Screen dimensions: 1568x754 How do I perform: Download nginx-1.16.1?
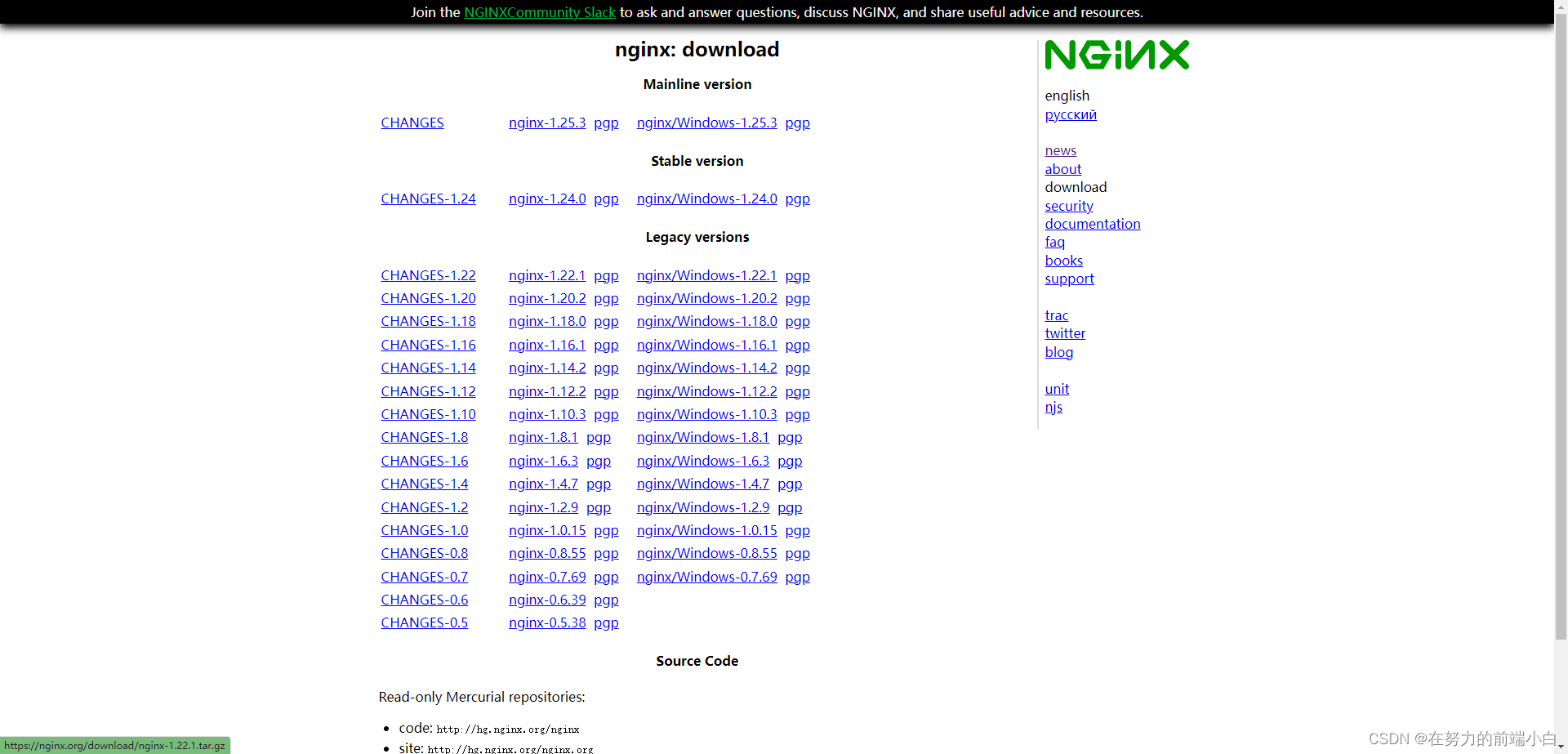(547, 345)
